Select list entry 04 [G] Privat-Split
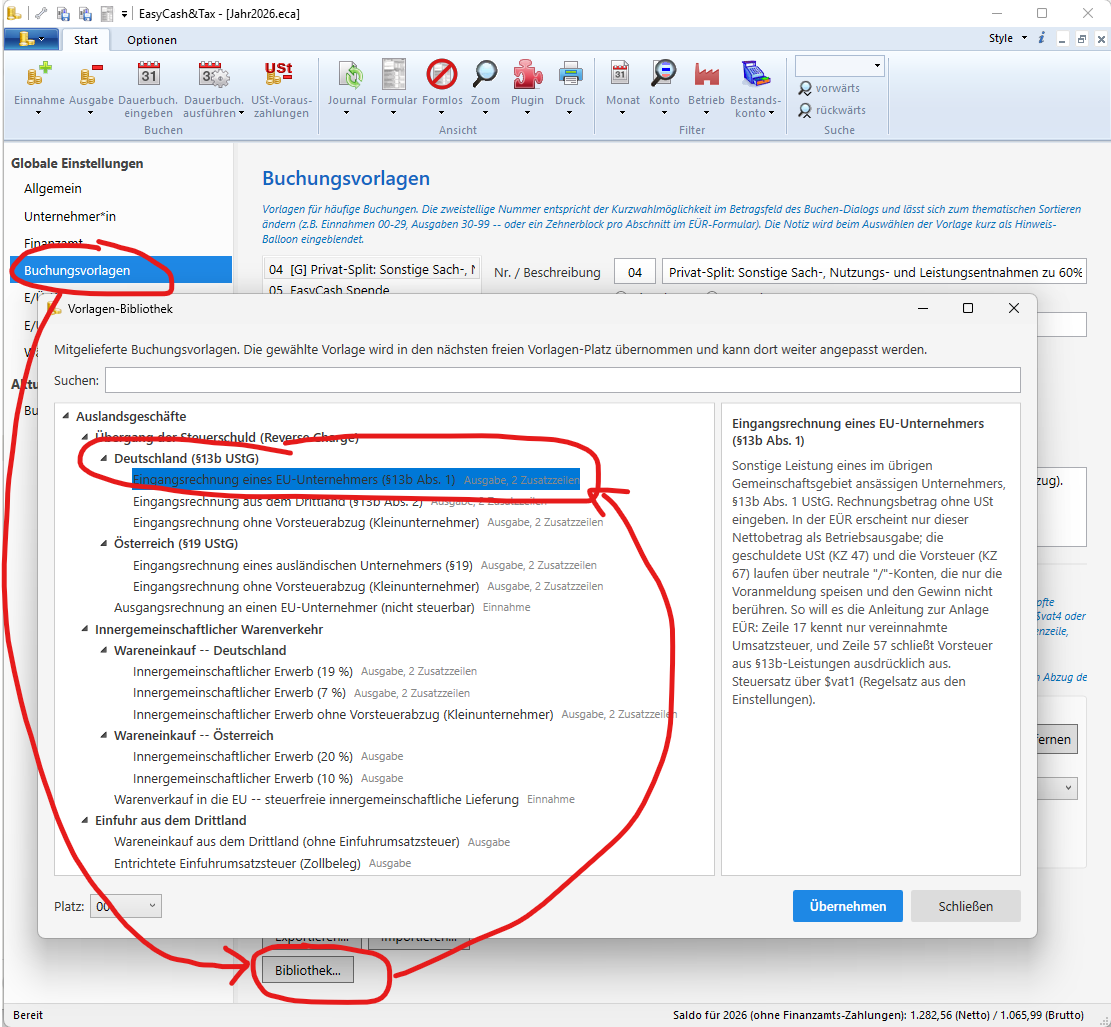The height and width of the screenshot is (1027, 1111). (372, 269)
